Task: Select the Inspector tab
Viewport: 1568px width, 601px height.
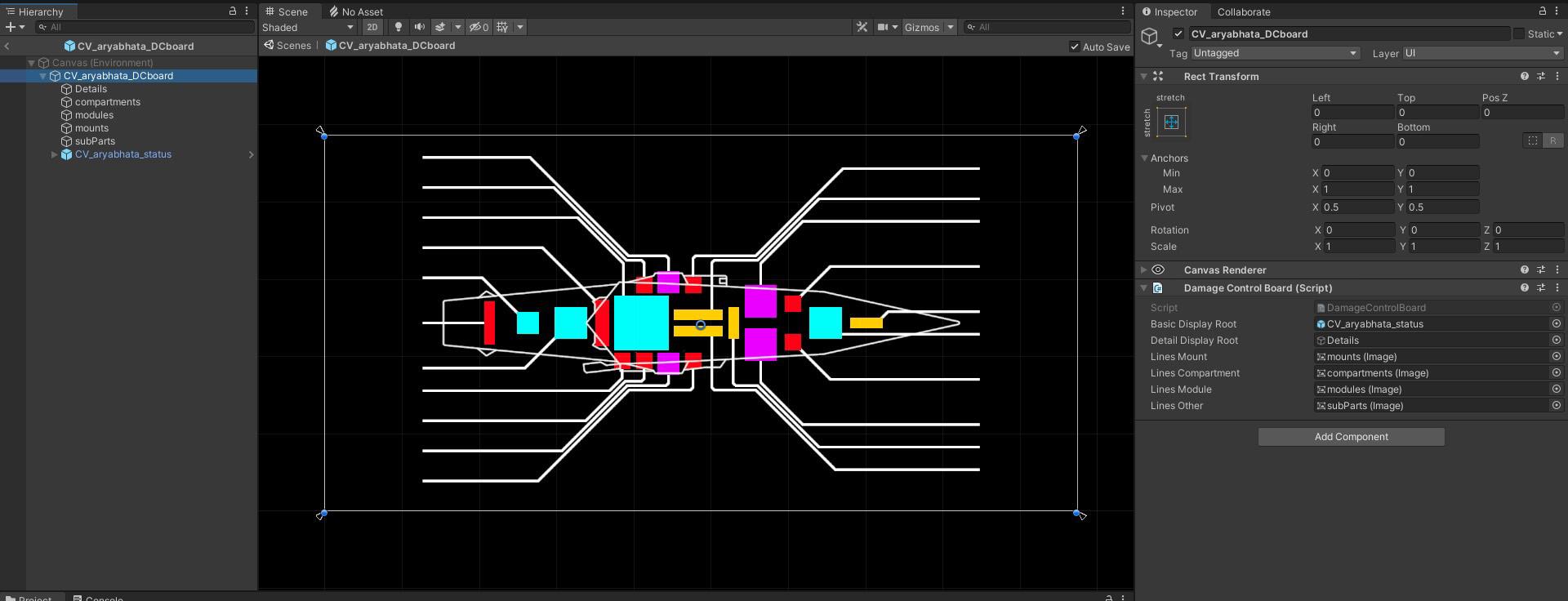Action: point(1169,12)
